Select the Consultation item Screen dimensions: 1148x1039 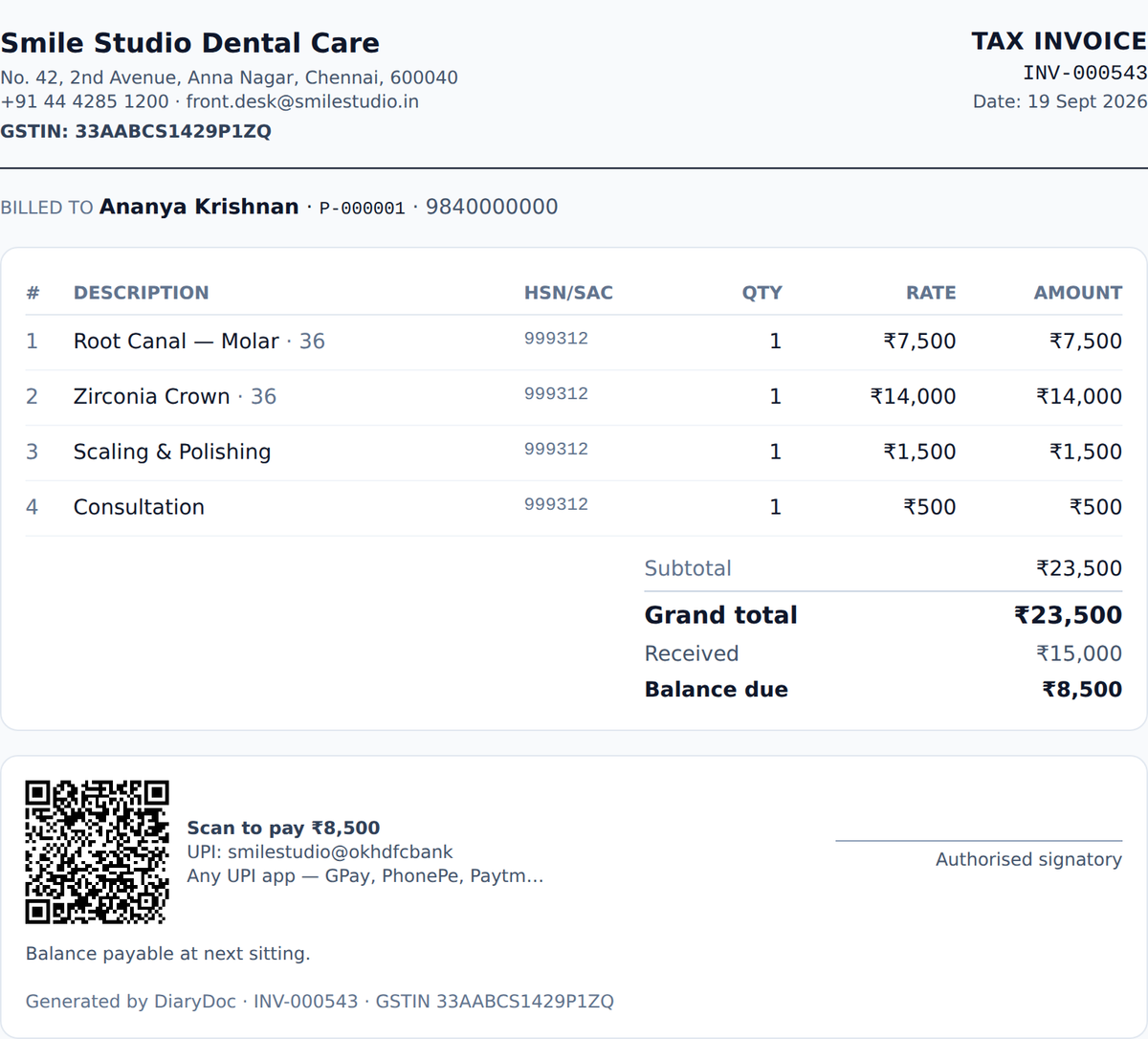pos(139,507)
